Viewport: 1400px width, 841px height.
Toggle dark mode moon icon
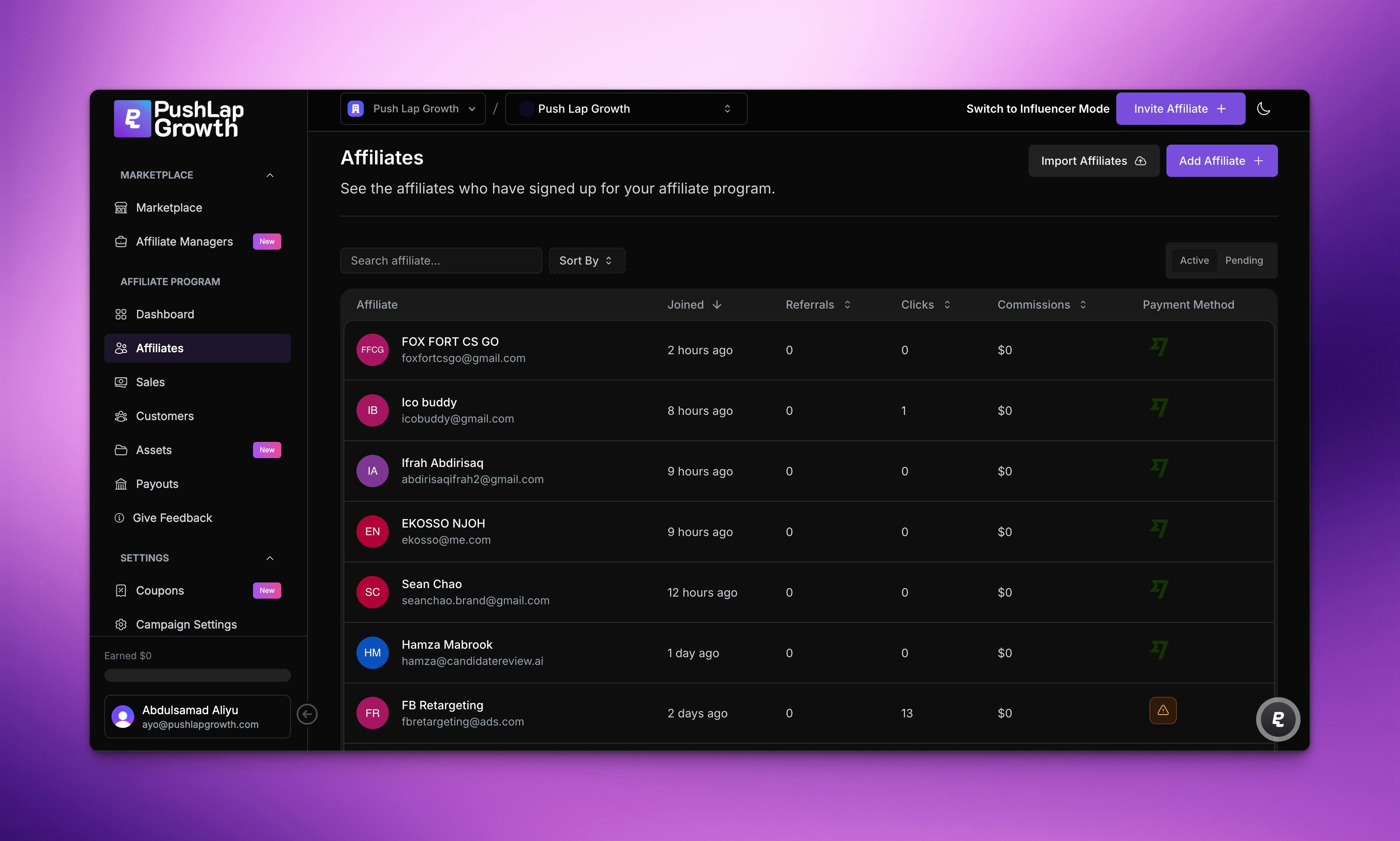[x=1263, y=109]
